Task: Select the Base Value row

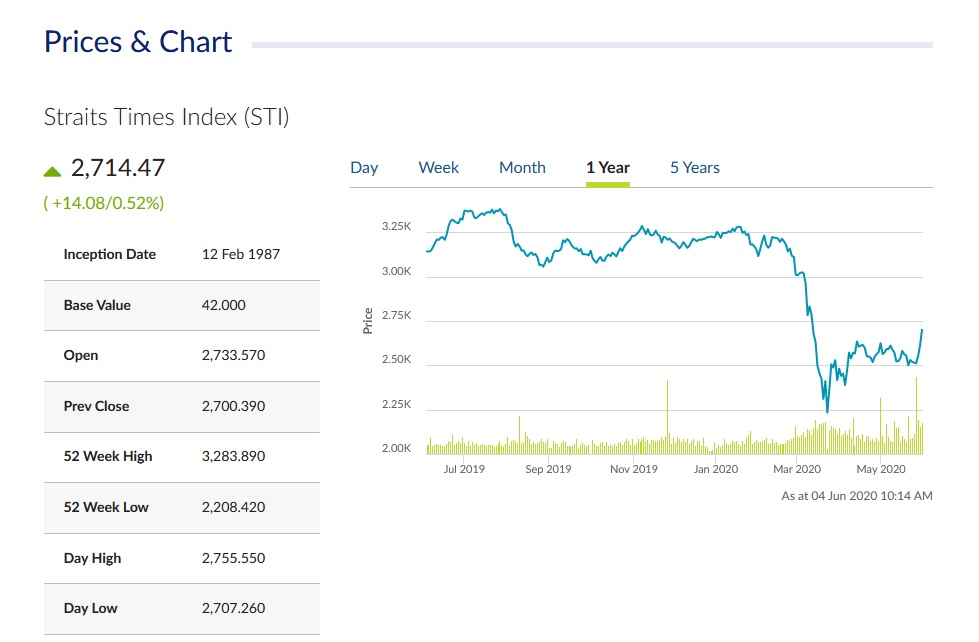Action: coord(181,305)
